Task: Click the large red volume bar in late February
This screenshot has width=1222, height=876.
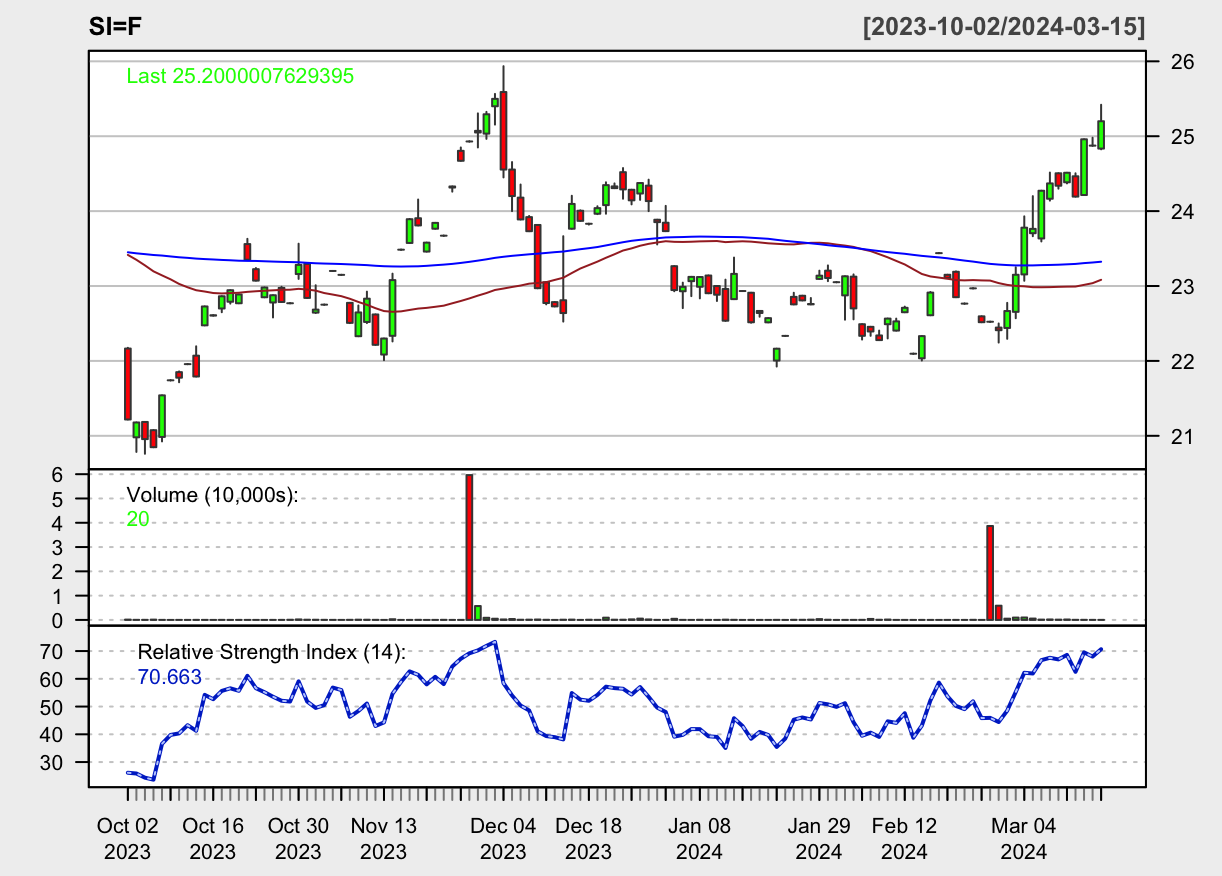Action: click(990, 573)
